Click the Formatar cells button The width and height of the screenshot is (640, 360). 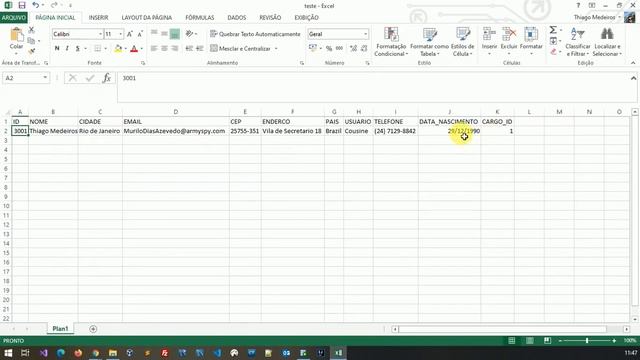pos(531,41)
